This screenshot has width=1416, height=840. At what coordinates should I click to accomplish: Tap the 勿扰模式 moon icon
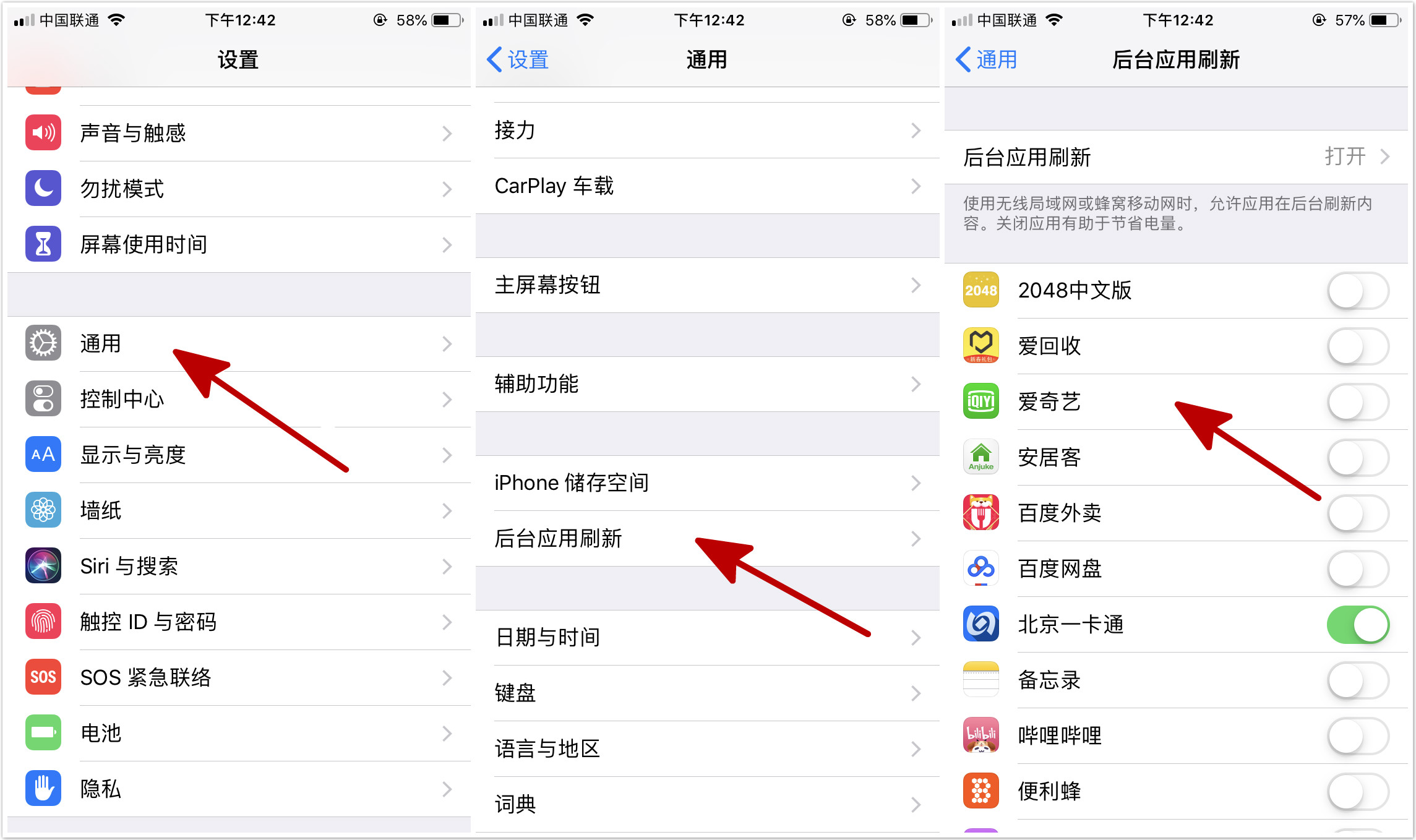[43, 189]
